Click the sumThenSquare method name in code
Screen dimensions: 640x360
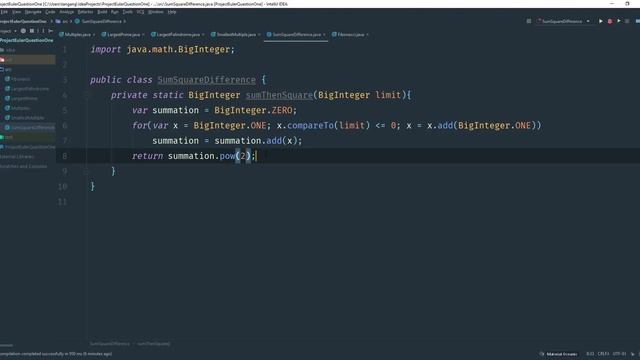tap(279, 95)
